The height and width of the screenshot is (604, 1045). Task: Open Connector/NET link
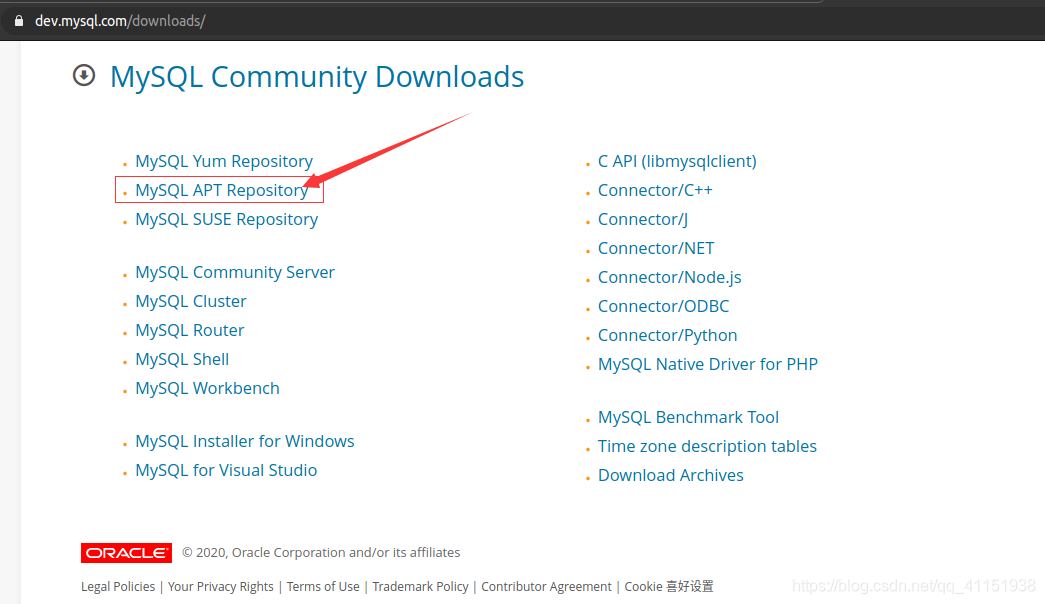click(x=656, y=248)
